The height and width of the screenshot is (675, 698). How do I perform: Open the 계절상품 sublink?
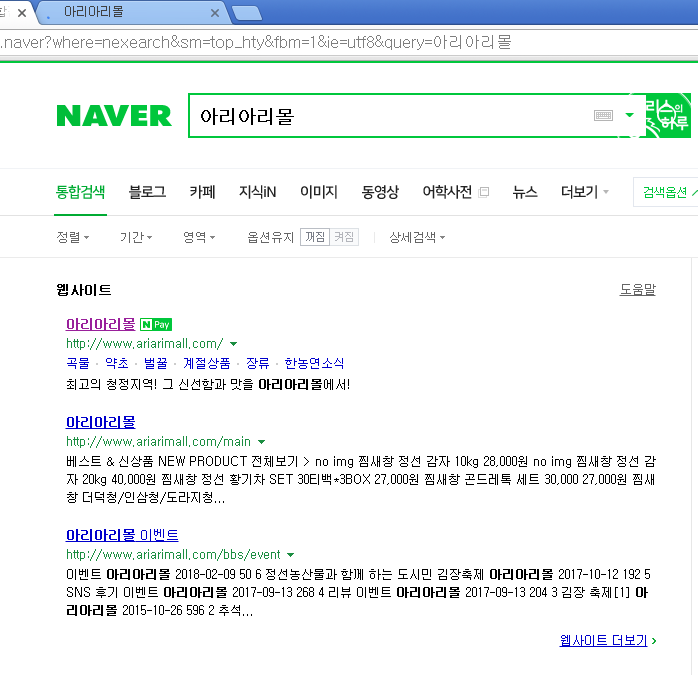[207, 363]
